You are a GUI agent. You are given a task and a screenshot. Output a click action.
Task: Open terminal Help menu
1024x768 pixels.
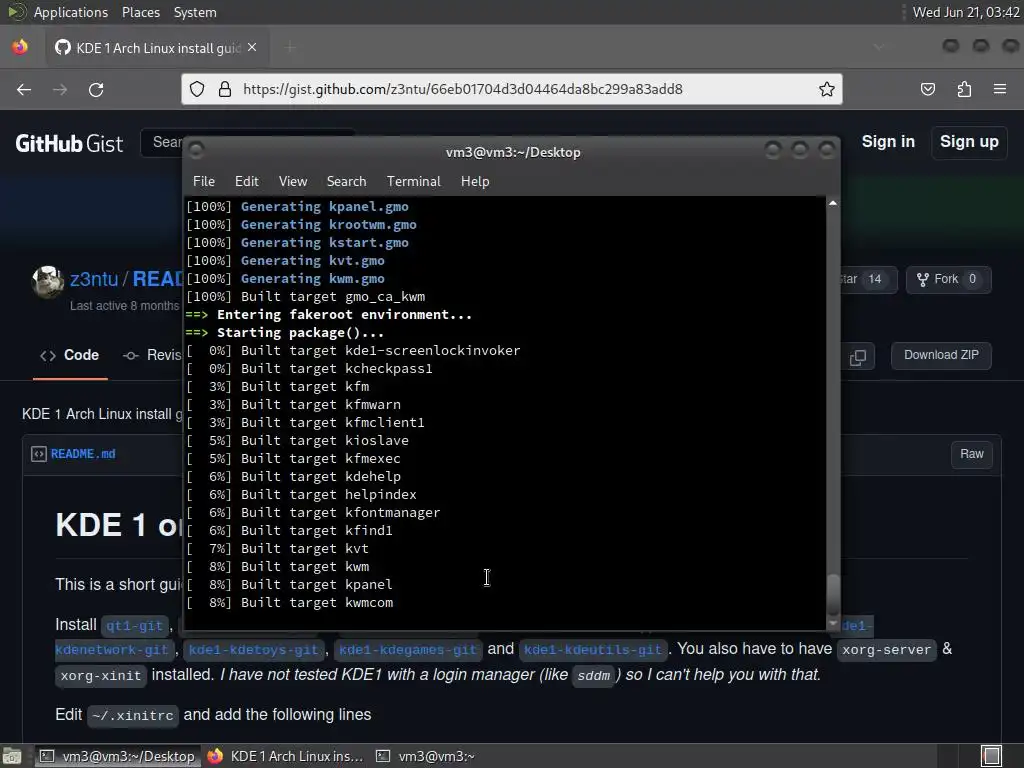[x=475, y=182]
